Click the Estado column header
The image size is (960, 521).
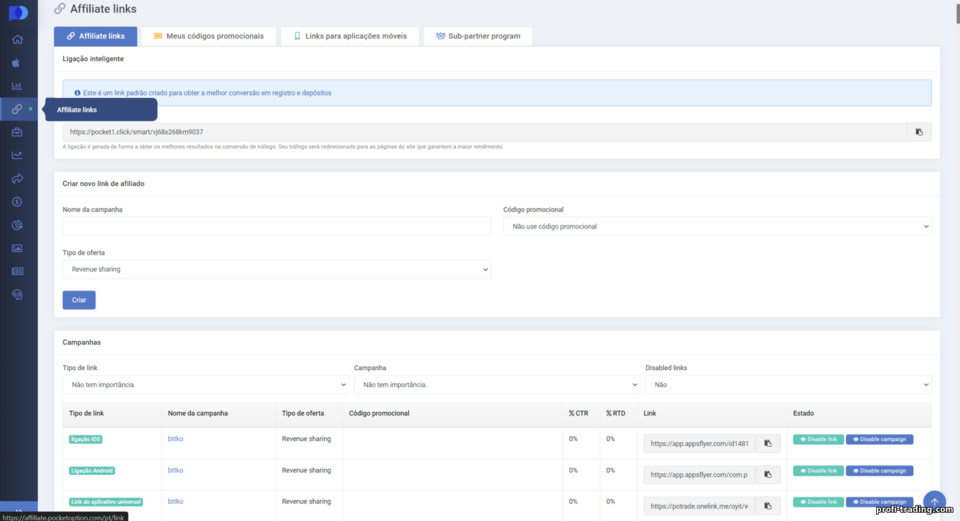click(803, 413)
